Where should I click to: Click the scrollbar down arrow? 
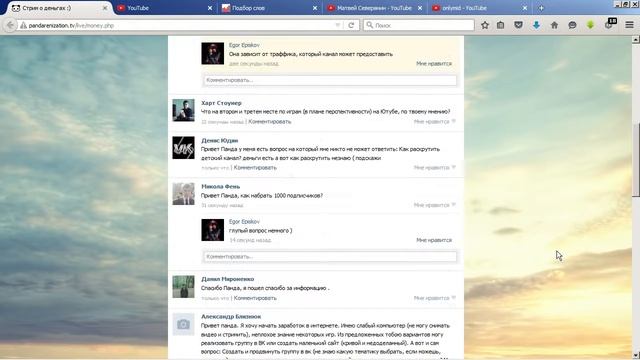click(x=636, y=356)
